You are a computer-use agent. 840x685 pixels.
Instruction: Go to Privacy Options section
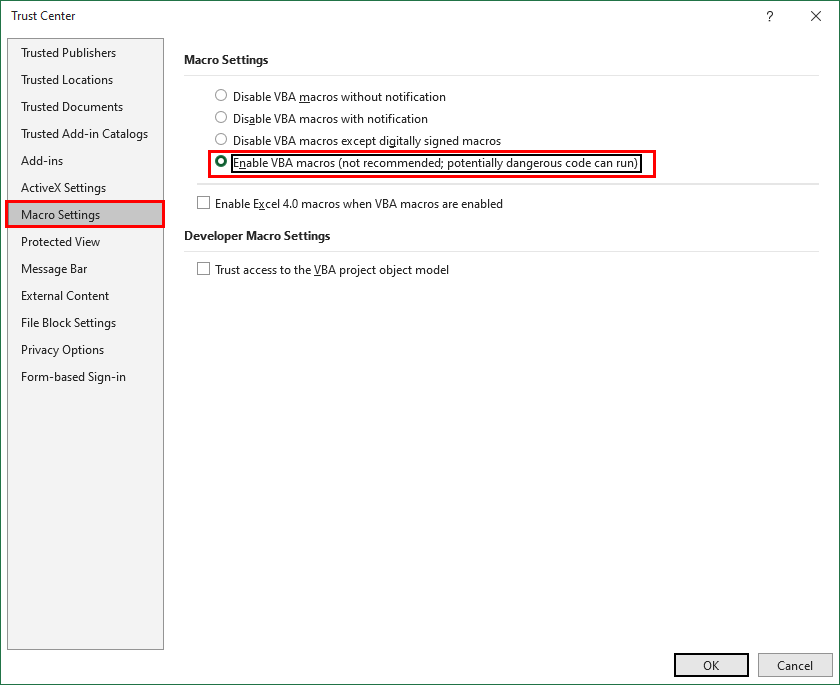[x=85, y=350]
